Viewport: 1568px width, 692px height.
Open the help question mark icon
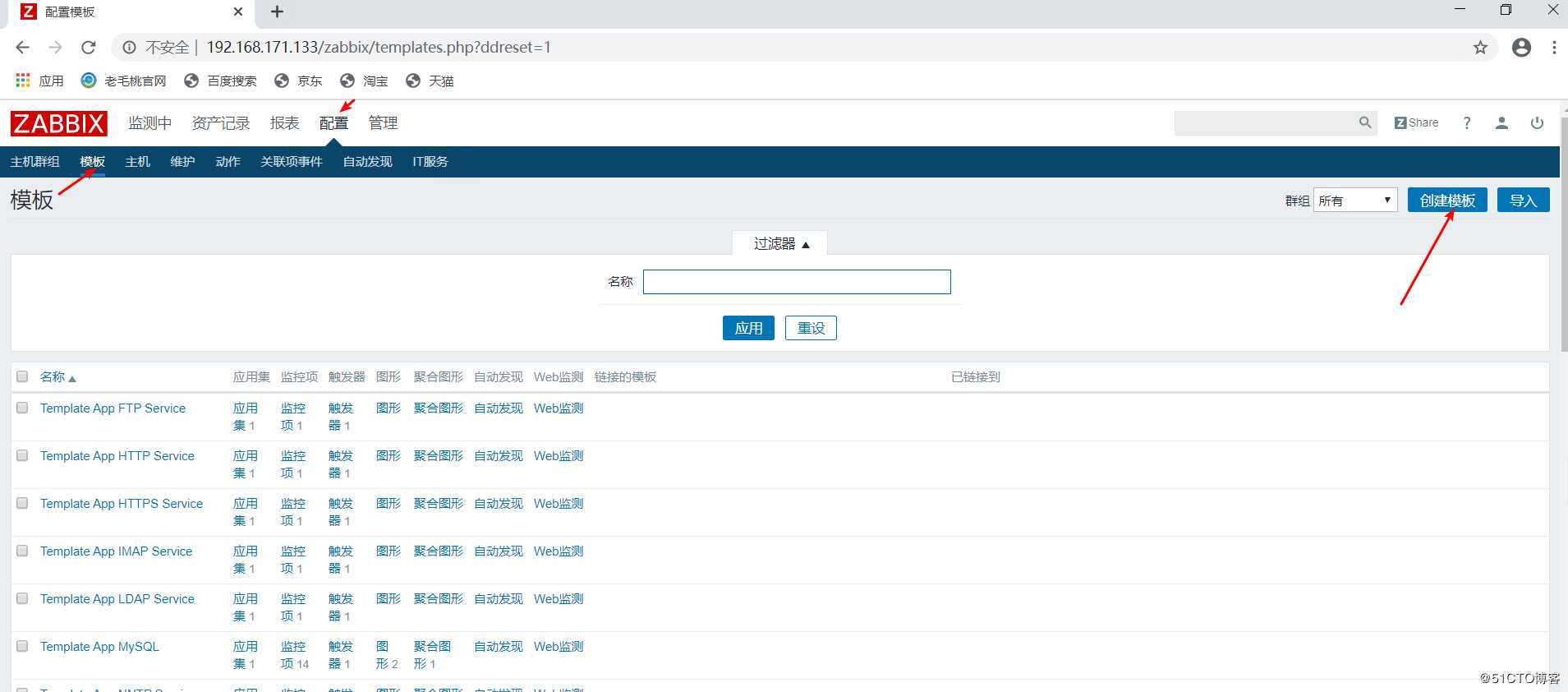1467,122
